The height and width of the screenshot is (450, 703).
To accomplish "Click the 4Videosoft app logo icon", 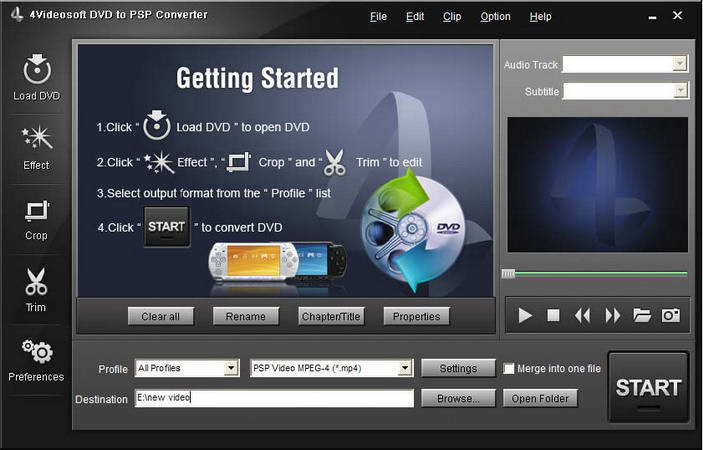I will [17, 14].
